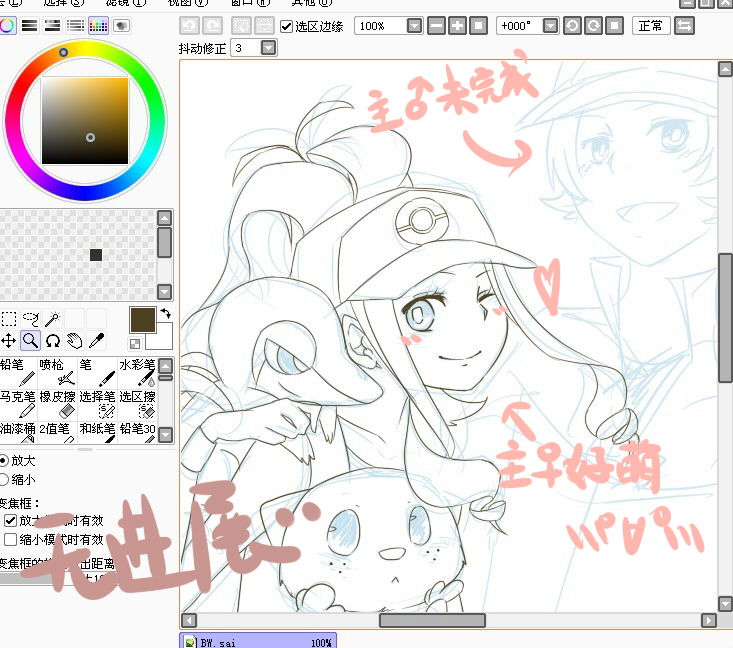The height and width of the screenshot is (648, 733).
Task: Choose the 铅笔30 brush
Action: tap(137, 432)
